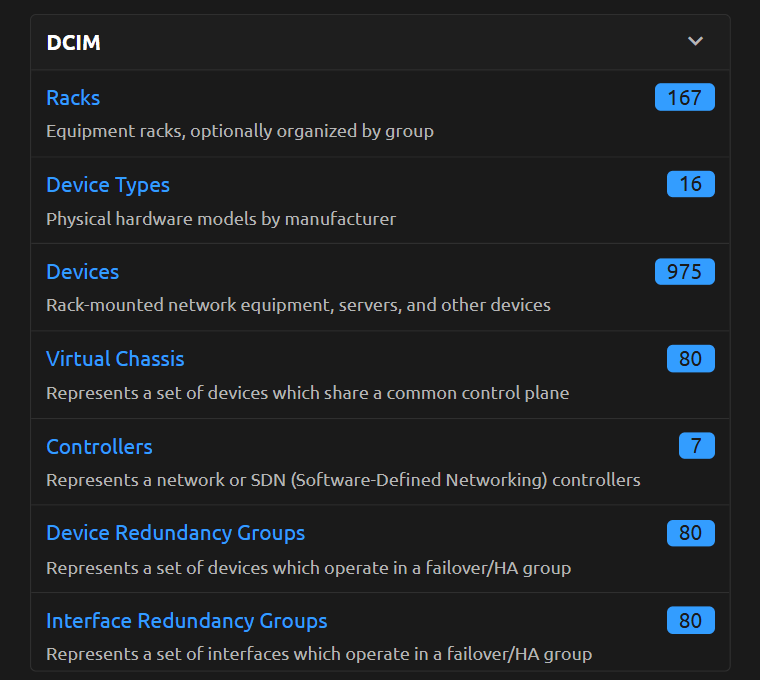Go to the Devices page link
The height and width of the screenshot is (680, 760).
point(82,272)
